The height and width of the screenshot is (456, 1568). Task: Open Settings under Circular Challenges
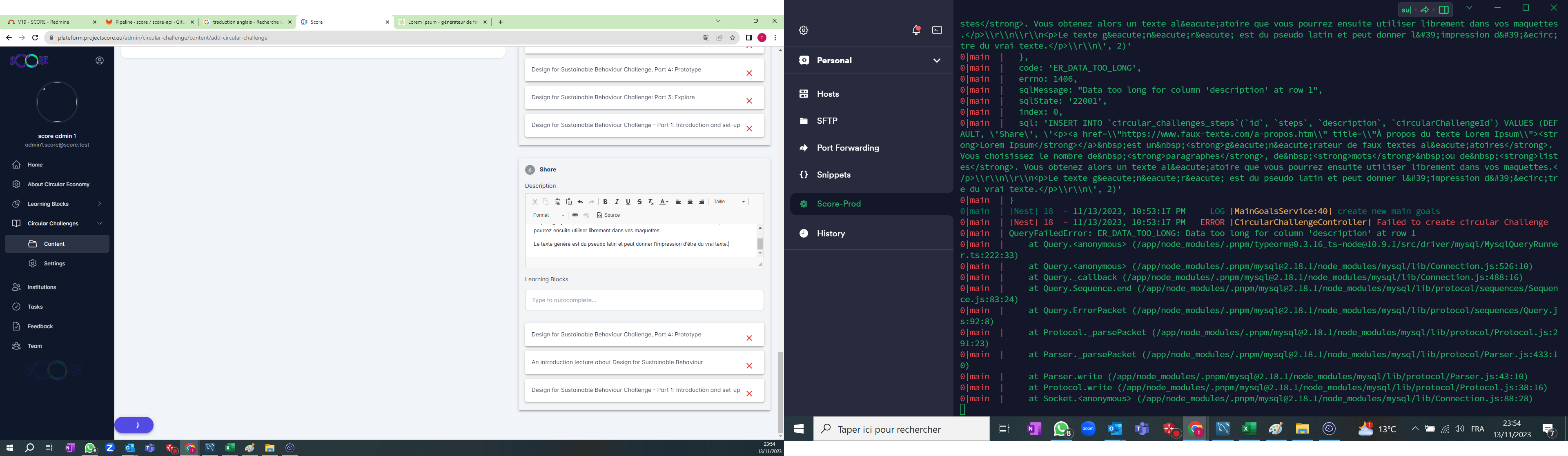tap(55, 264)
